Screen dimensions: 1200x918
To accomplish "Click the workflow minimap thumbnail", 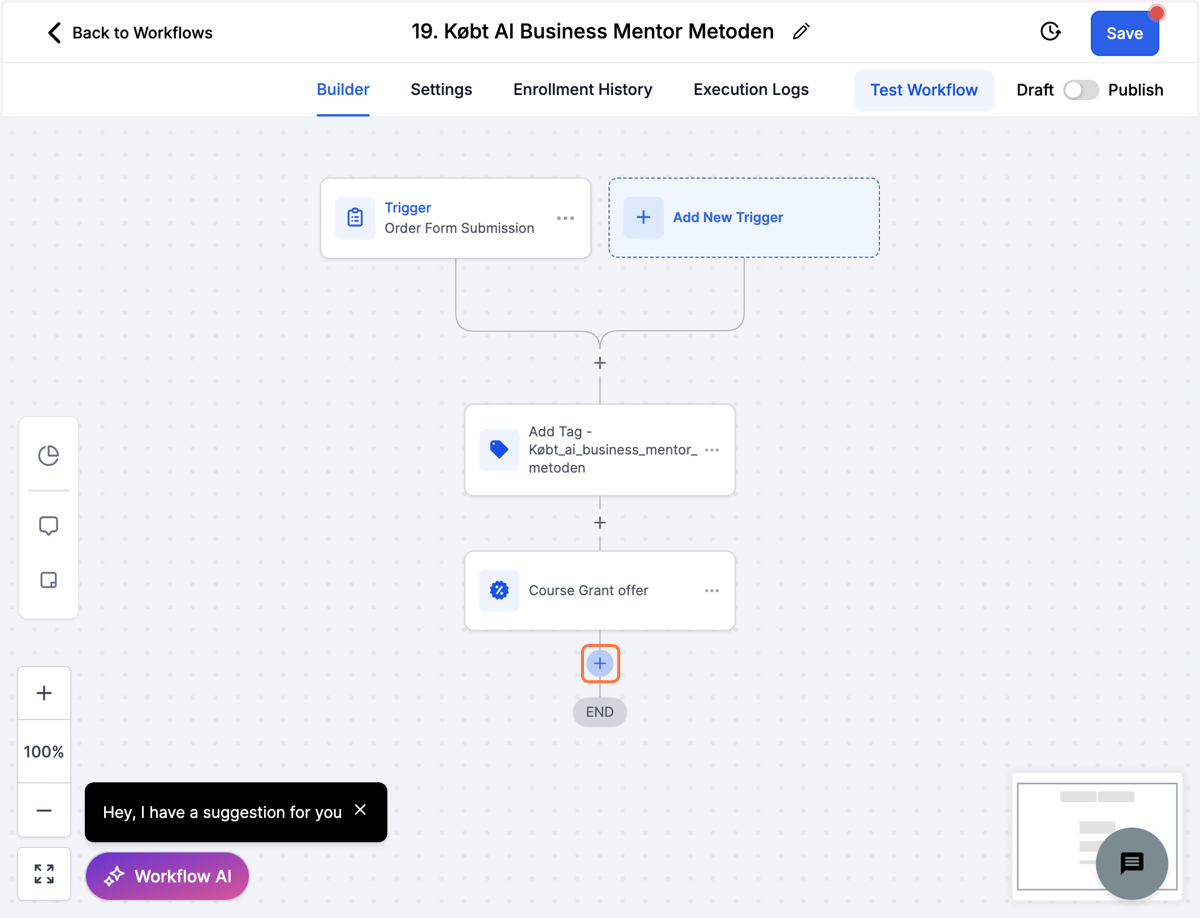I will coord(1097,836).
